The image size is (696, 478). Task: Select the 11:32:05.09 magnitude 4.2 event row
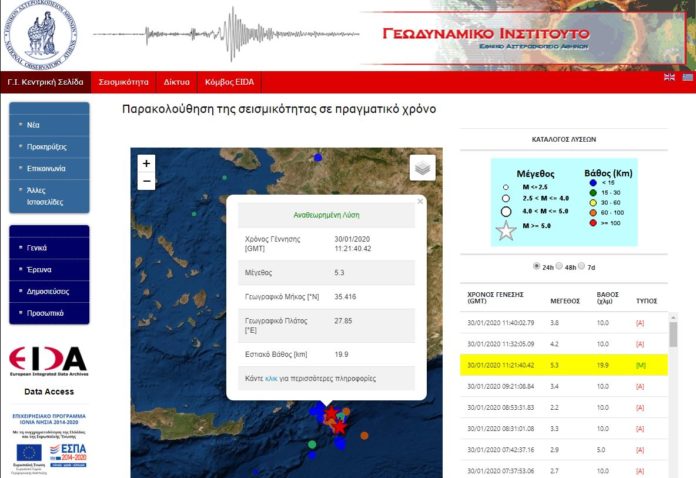pyautogui.click(x=564, y=344)
